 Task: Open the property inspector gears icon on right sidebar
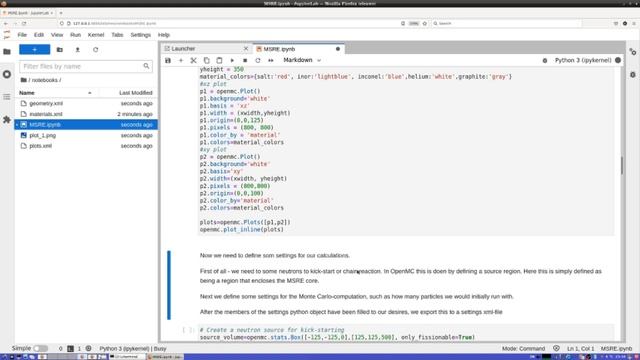(633, 52)
